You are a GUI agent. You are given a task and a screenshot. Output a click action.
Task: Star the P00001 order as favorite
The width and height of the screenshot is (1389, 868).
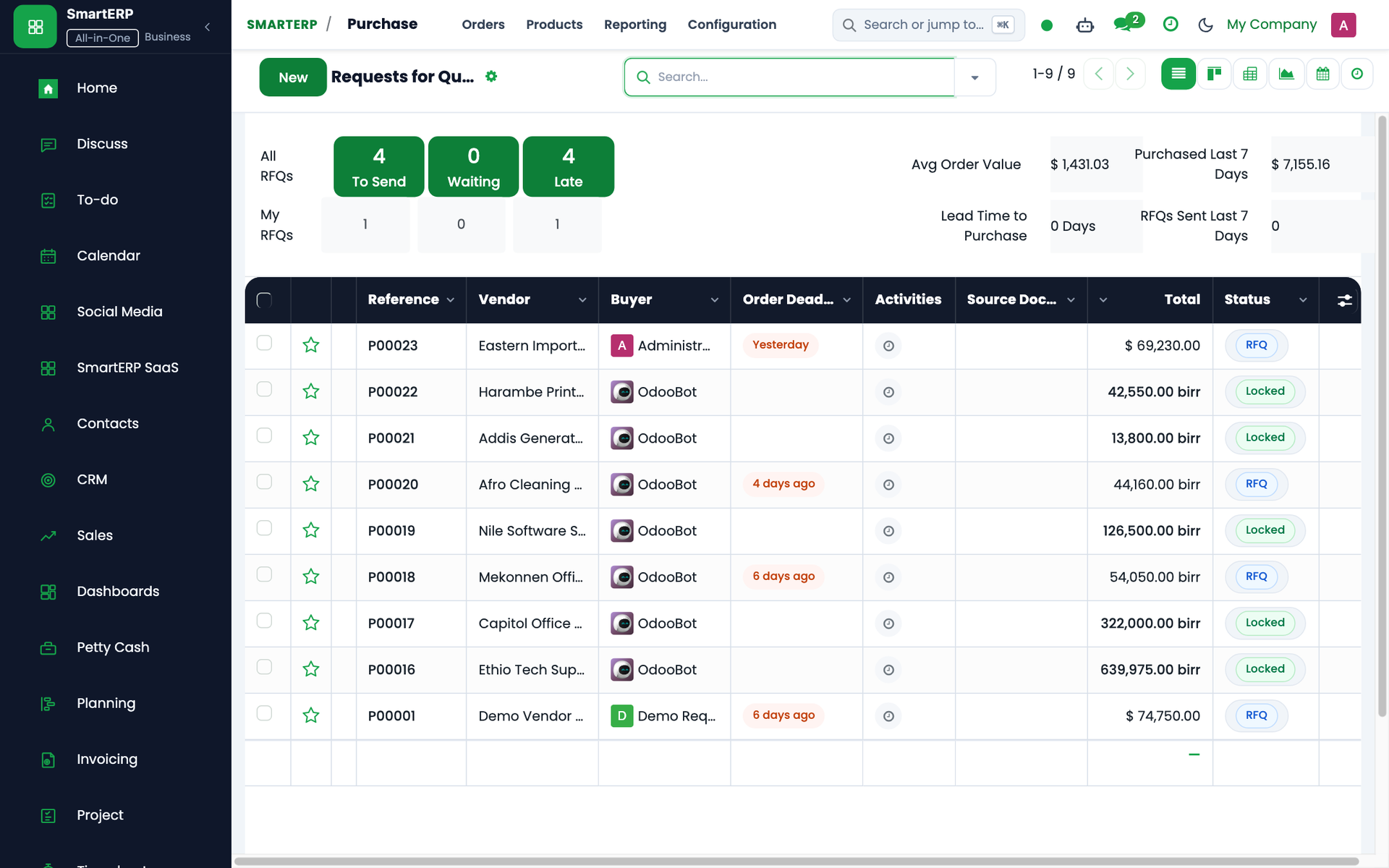point(311,715)
